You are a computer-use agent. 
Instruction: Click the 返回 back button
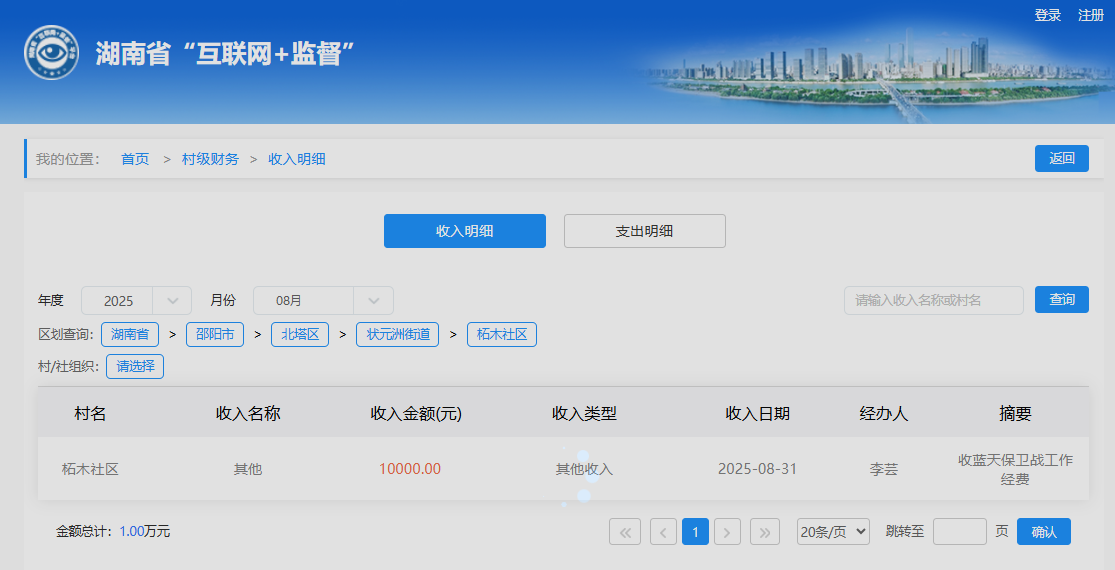pyautogui.click(x=1061, y=158)
